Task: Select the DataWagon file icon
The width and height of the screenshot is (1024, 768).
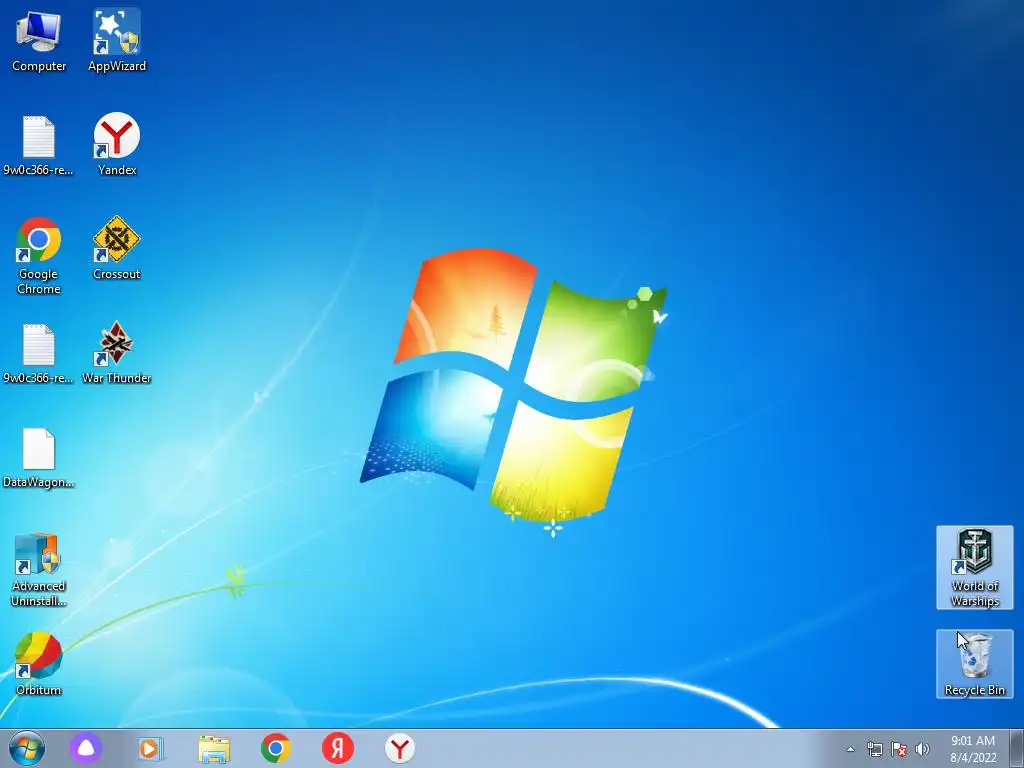Action: tap(39, 458)
